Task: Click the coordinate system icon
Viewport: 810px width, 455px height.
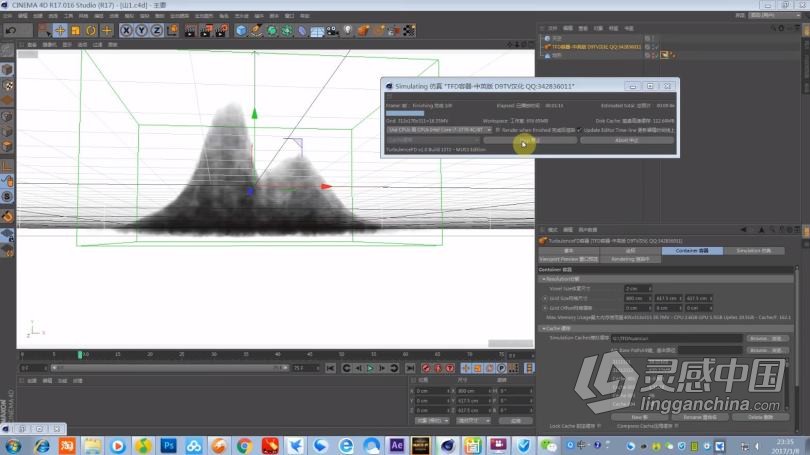Action: pos(172,30)
